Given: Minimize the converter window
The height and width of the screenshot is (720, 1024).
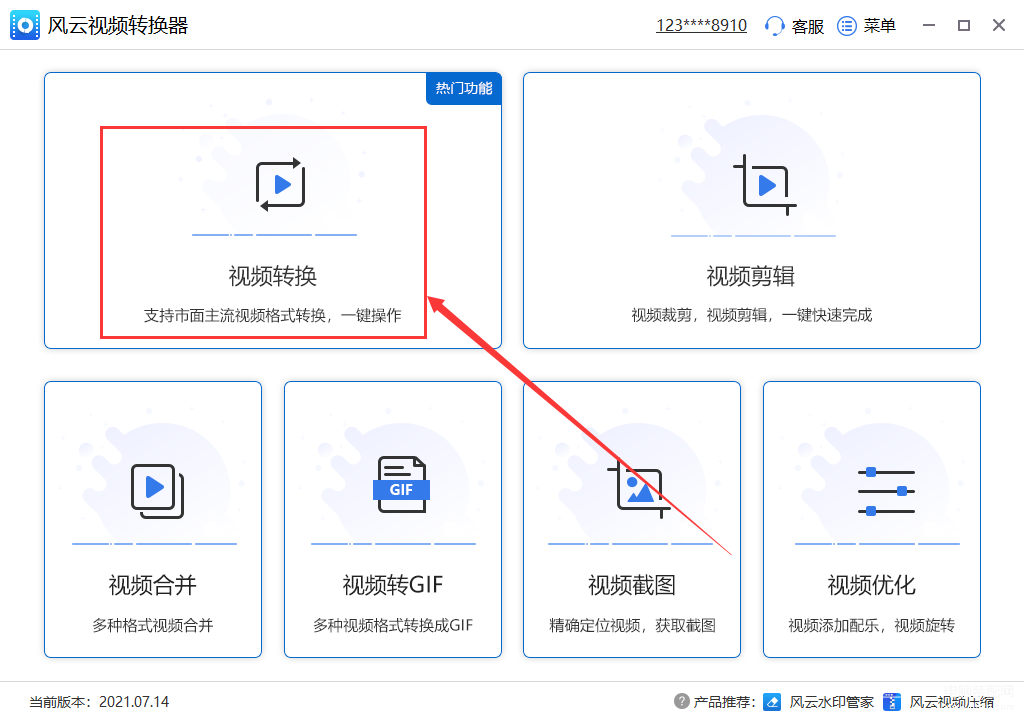Looking at the screenshot, I should pos(929,25).
